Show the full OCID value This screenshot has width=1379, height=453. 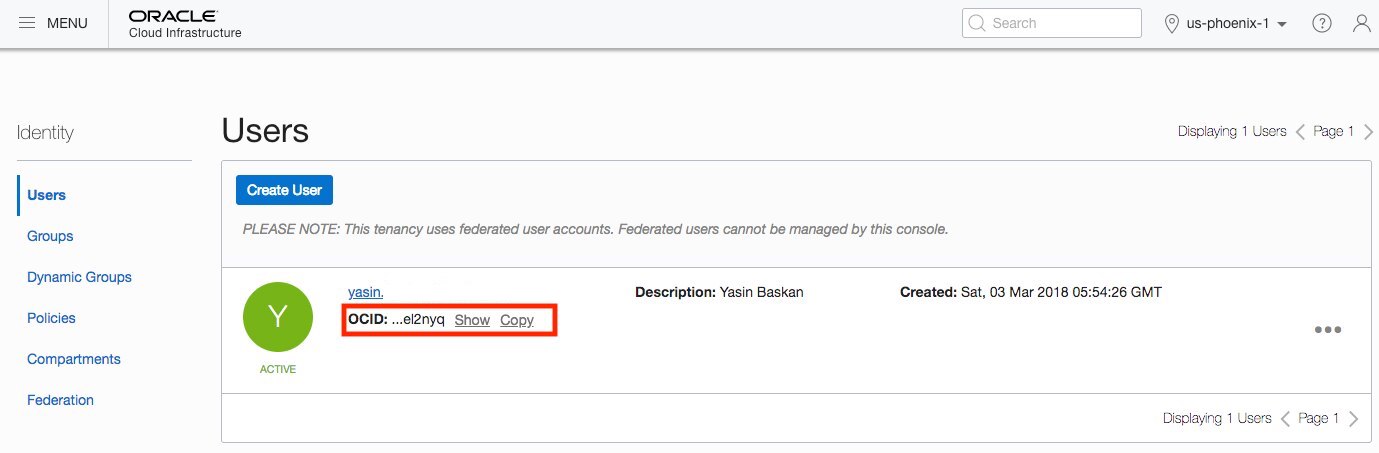tap(472, 320)
